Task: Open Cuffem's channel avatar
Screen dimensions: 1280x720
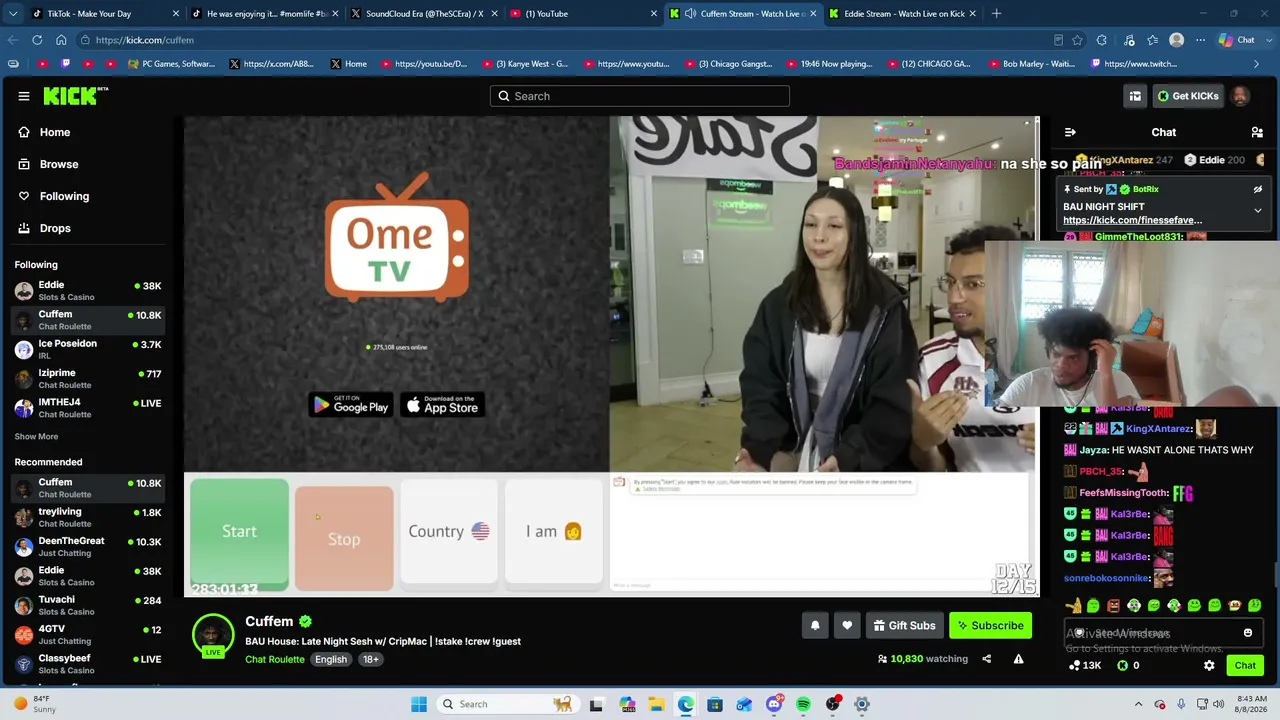Action: [213, 636]
